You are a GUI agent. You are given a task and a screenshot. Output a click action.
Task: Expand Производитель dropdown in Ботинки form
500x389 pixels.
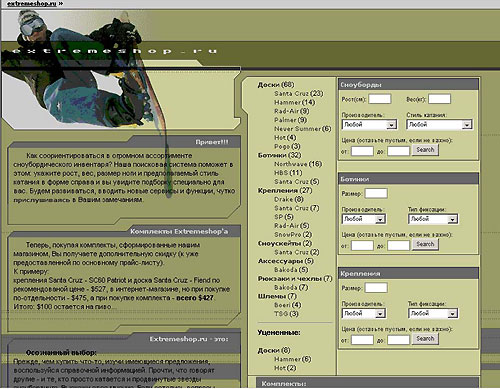click(x=364, y=219)
